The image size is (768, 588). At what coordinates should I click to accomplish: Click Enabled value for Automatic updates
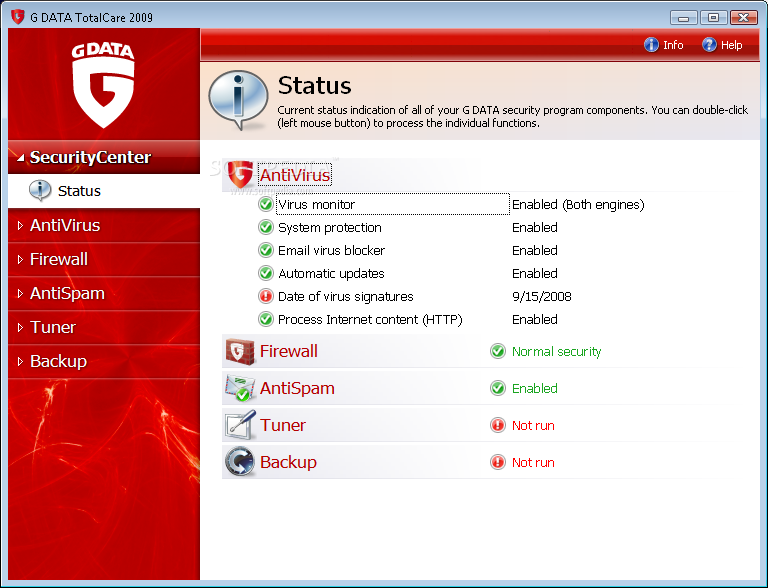(534, 273)
